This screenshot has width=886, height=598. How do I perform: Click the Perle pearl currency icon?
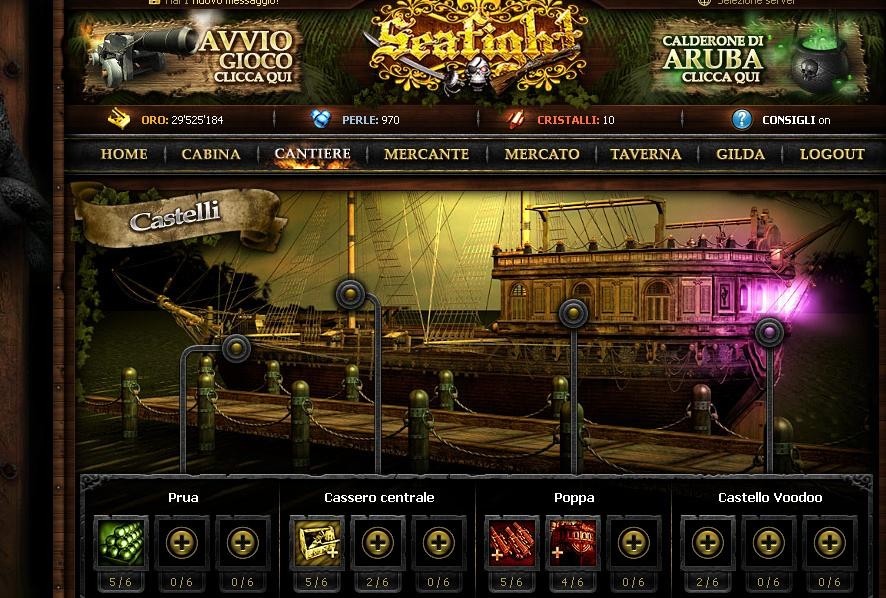point(320,119)
